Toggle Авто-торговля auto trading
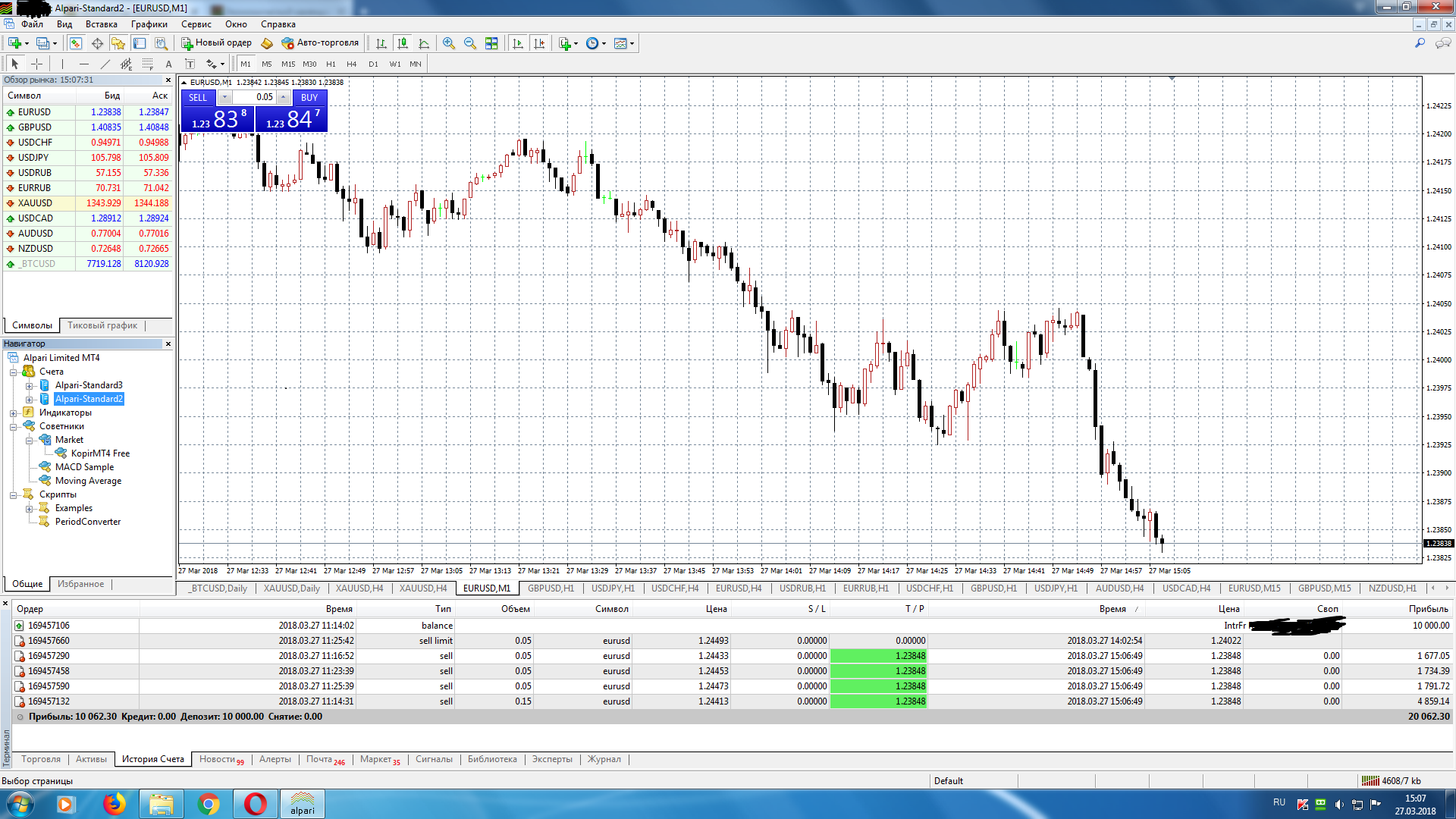The height and width of the screenshot is (819, 1456). 319,43
